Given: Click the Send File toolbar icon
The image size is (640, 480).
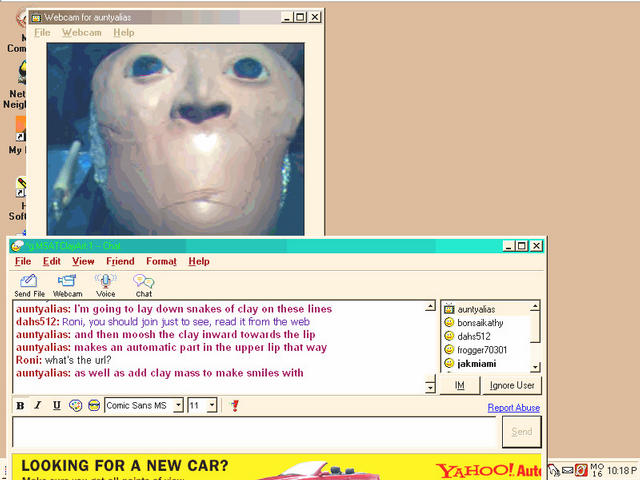Looking at the screenshot, I should click(x=29, y=285).
